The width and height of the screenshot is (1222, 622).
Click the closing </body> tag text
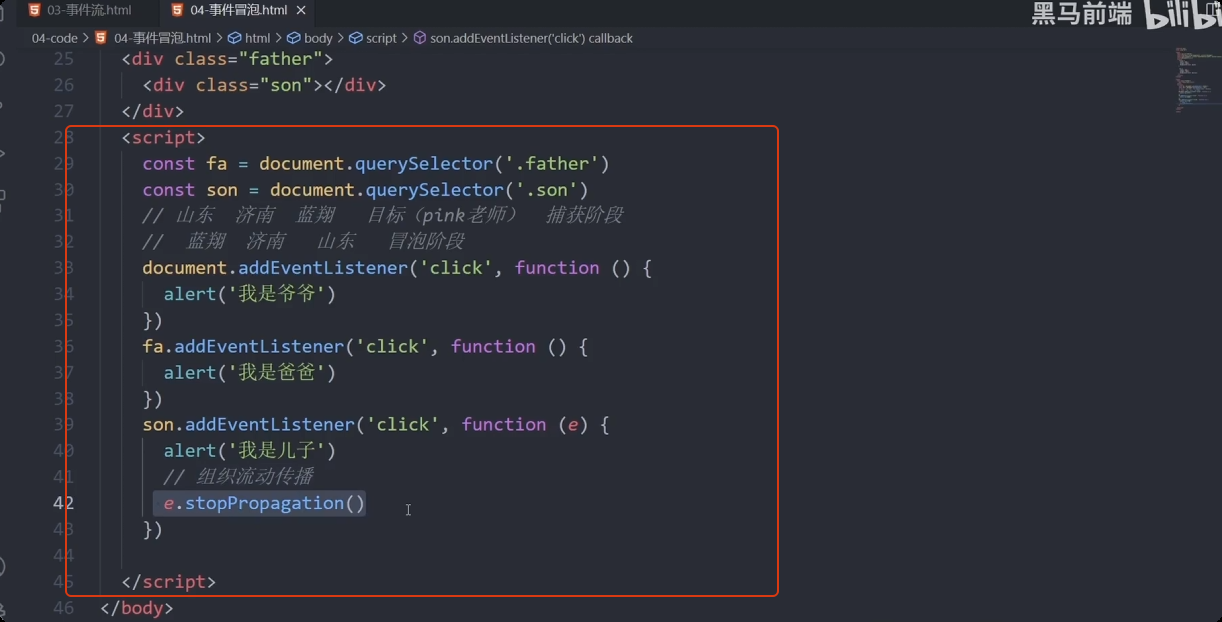pyautogui.click(x=137, y=608)
